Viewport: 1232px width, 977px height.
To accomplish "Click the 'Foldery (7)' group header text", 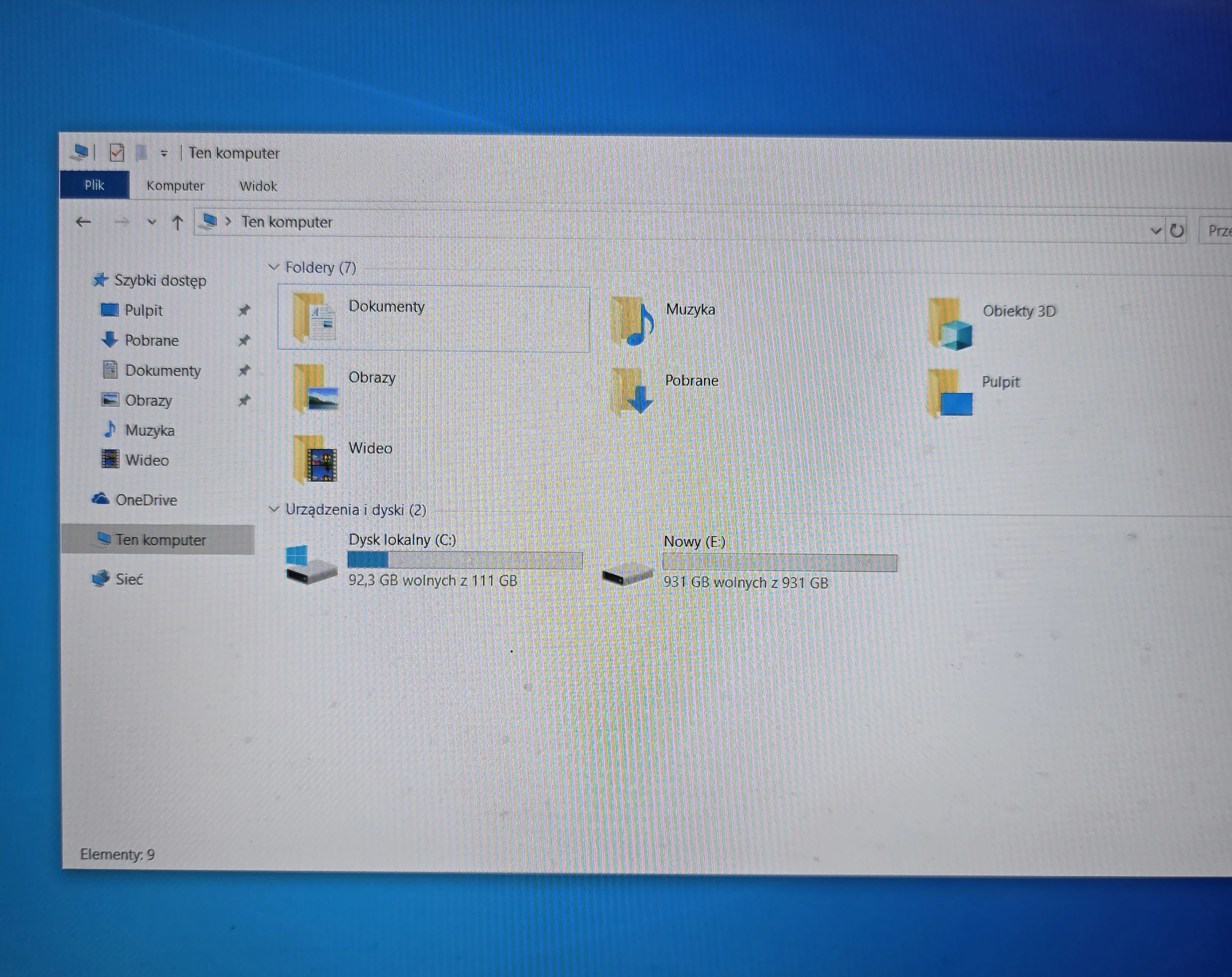I will click(x=321, y=267).
